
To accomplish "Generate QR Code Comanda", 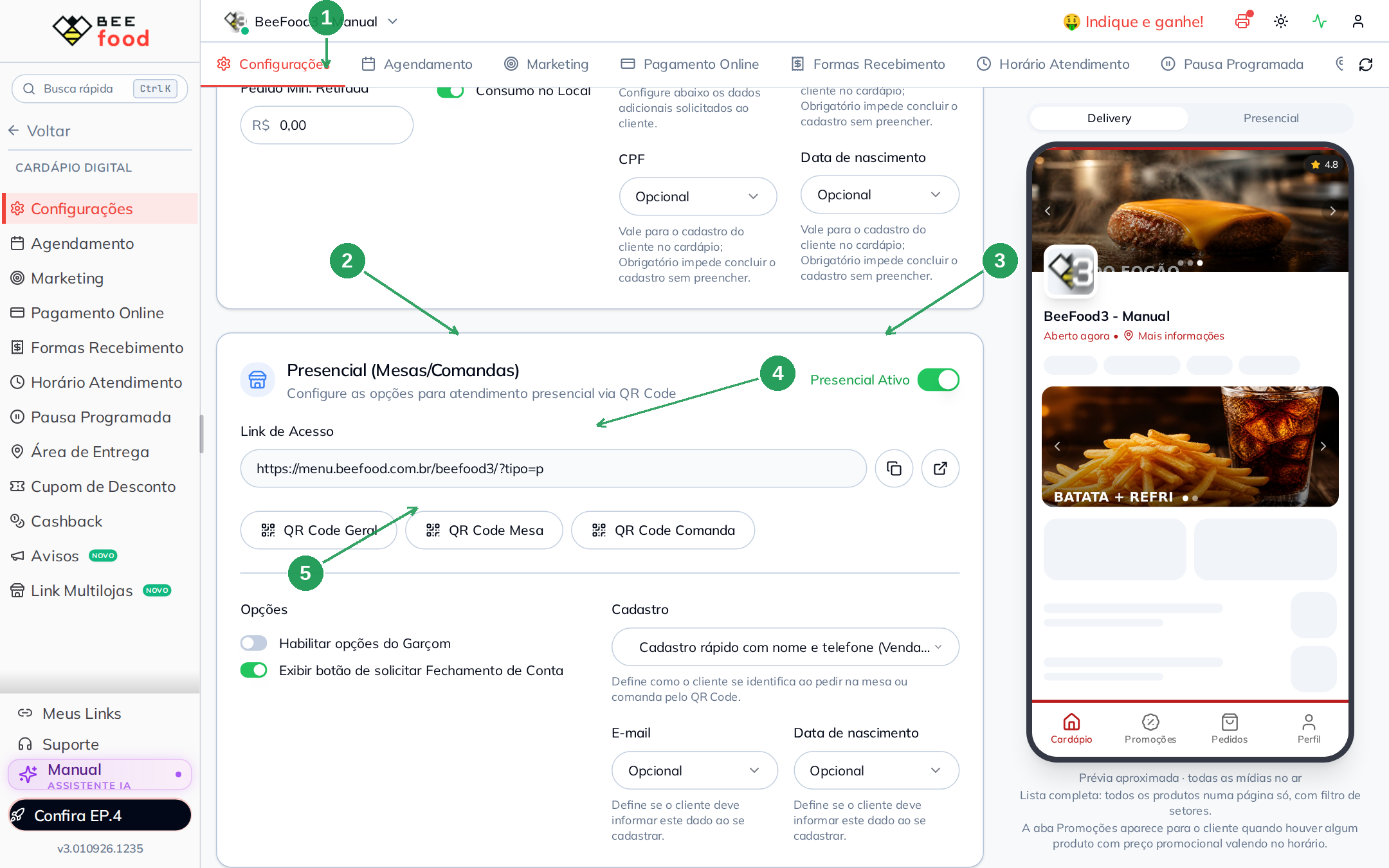I will pos(663,530).
